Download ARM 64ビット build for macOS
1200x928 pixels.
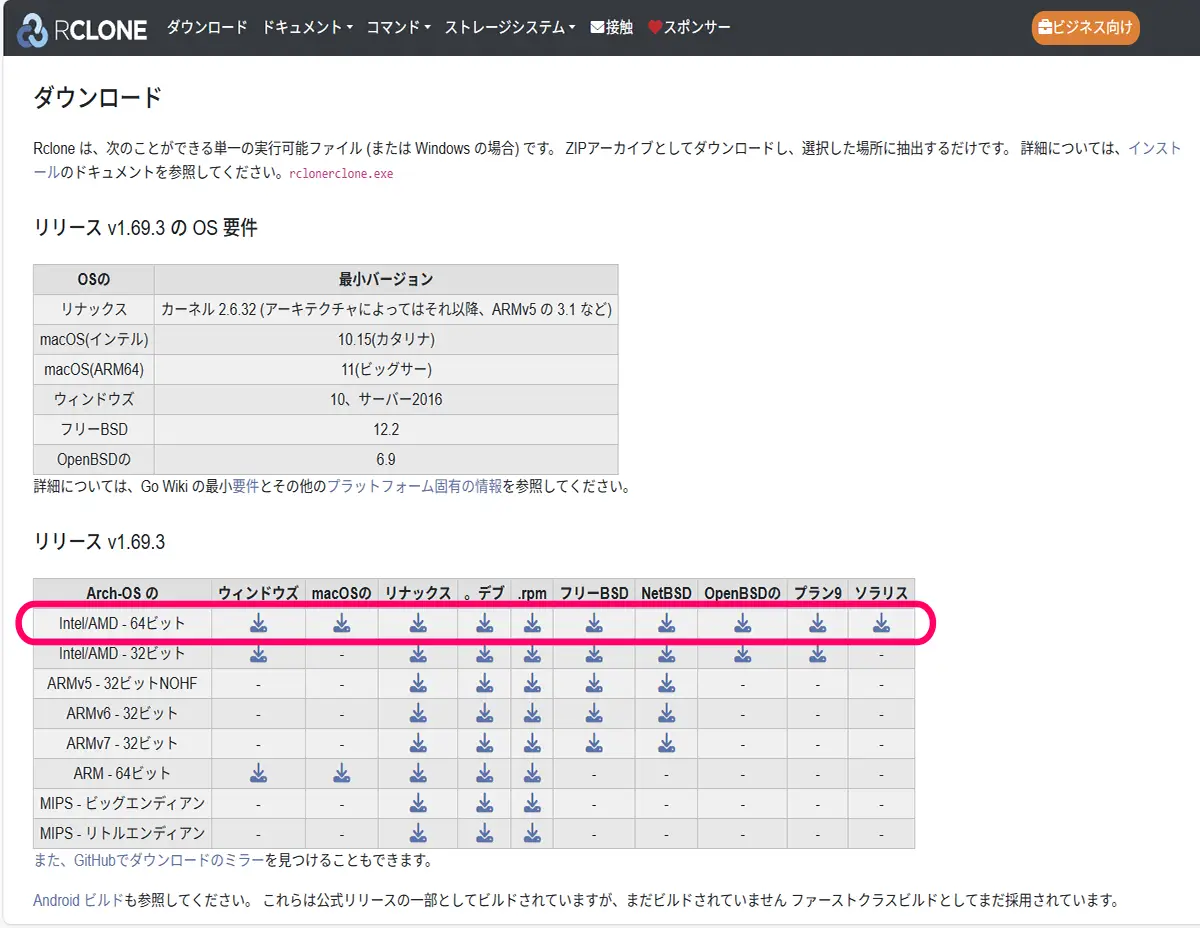click(341, 774)
